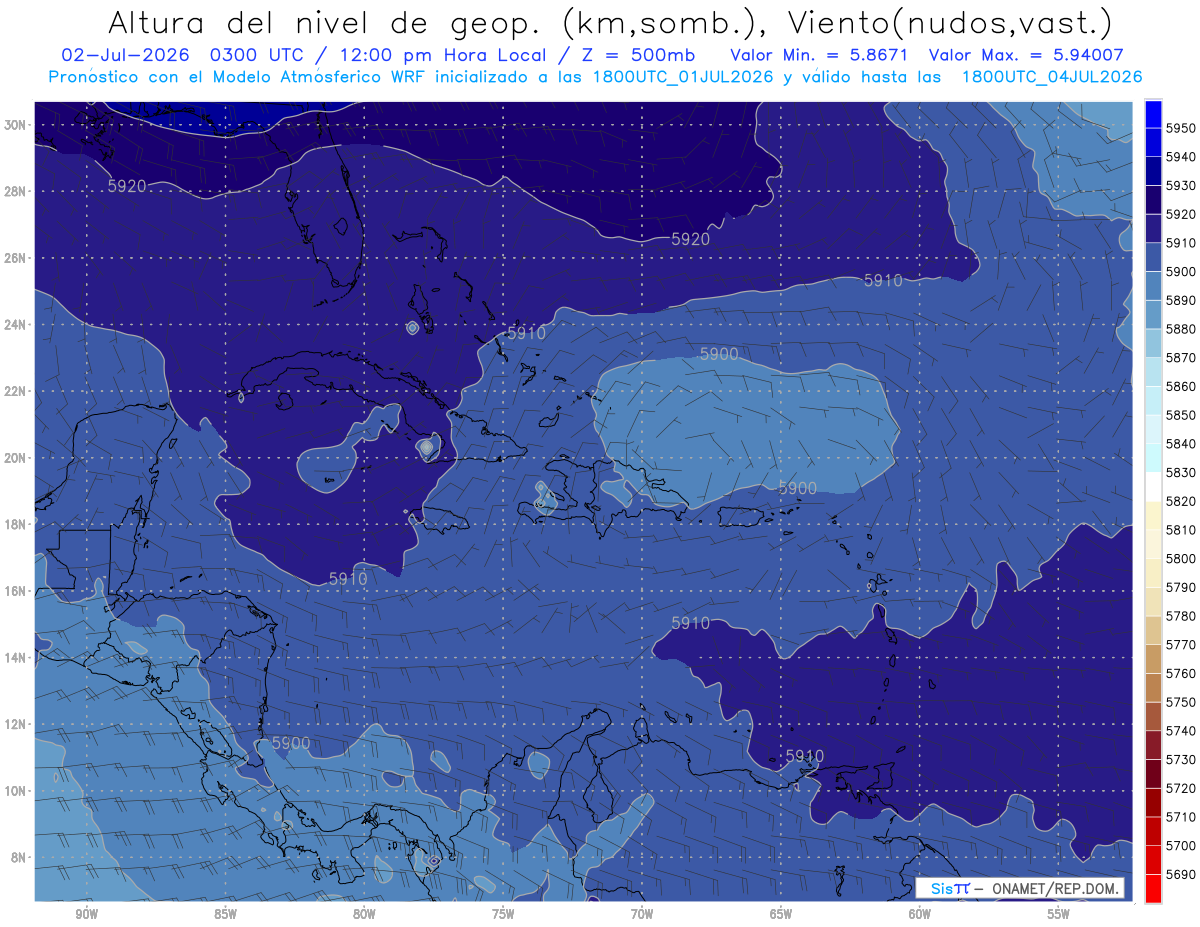Click the 5810 colorbar label

point(1181,530)
